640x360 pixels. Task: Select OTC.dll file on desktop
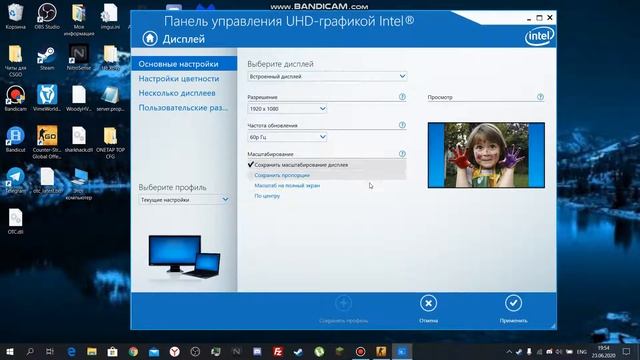pos(16,221)
